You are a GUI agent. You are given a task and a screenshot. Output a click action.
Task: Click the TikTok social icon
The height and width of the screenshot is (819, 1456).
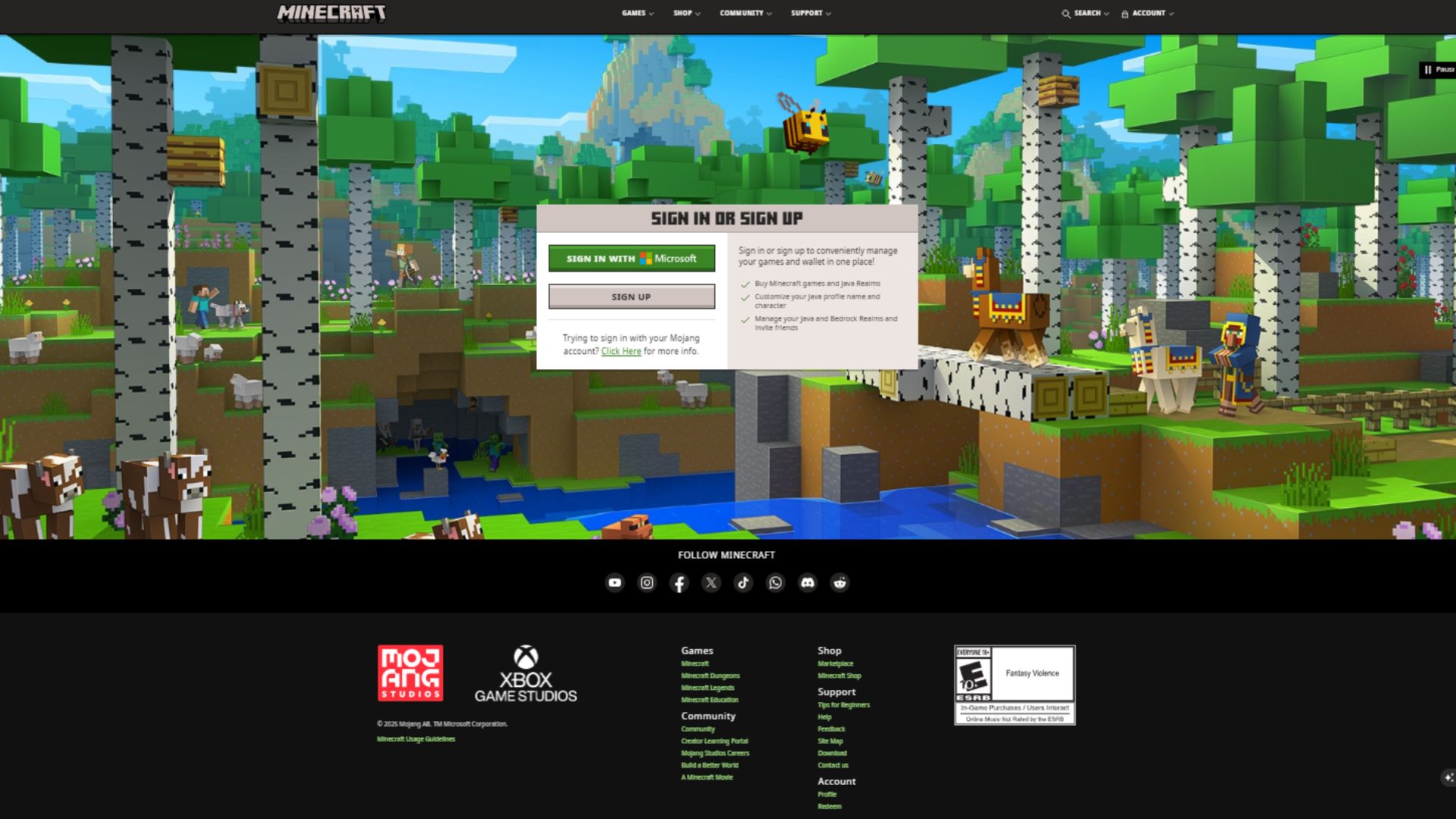coord(743,582)
